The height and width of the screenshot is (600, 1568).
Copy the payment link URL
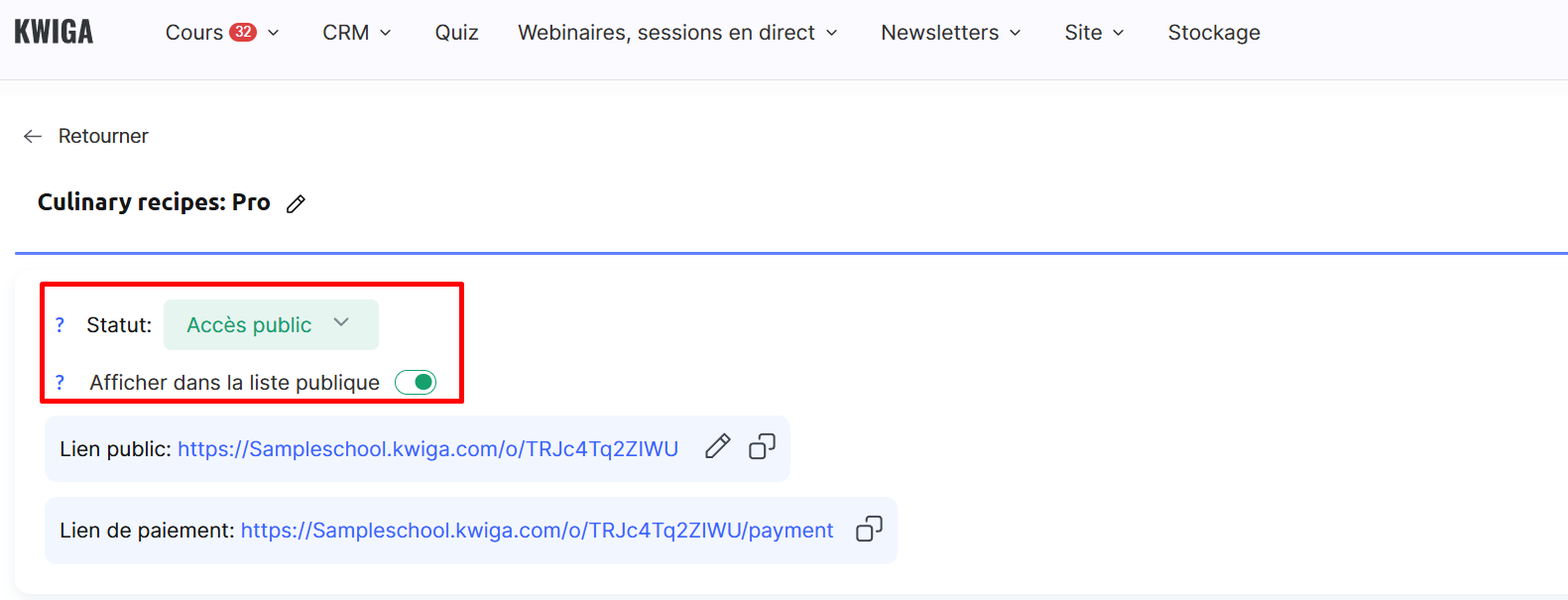pos(869,530)
